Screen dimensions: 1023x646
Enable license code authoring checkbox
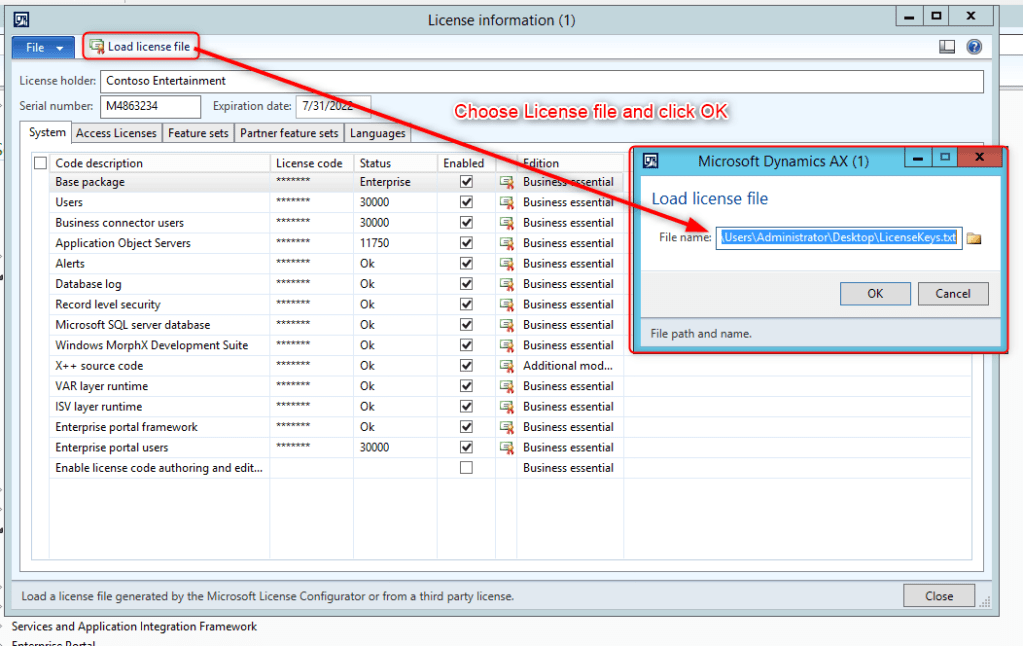(x=466, y=468)
